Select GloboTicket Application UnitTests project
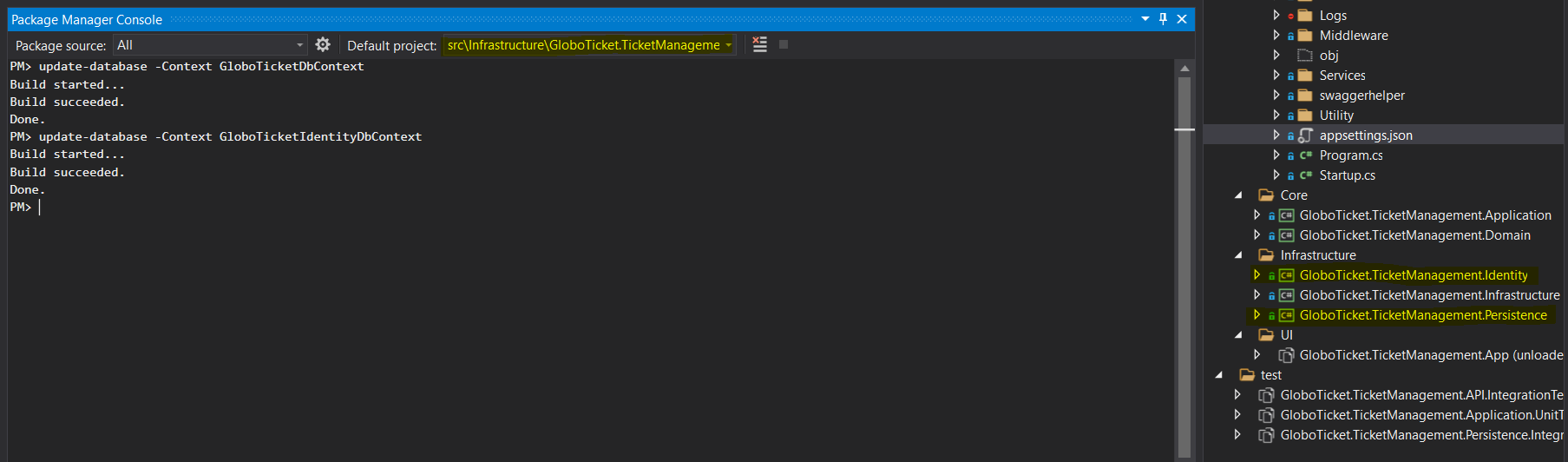 click(x=1421, y=415)
